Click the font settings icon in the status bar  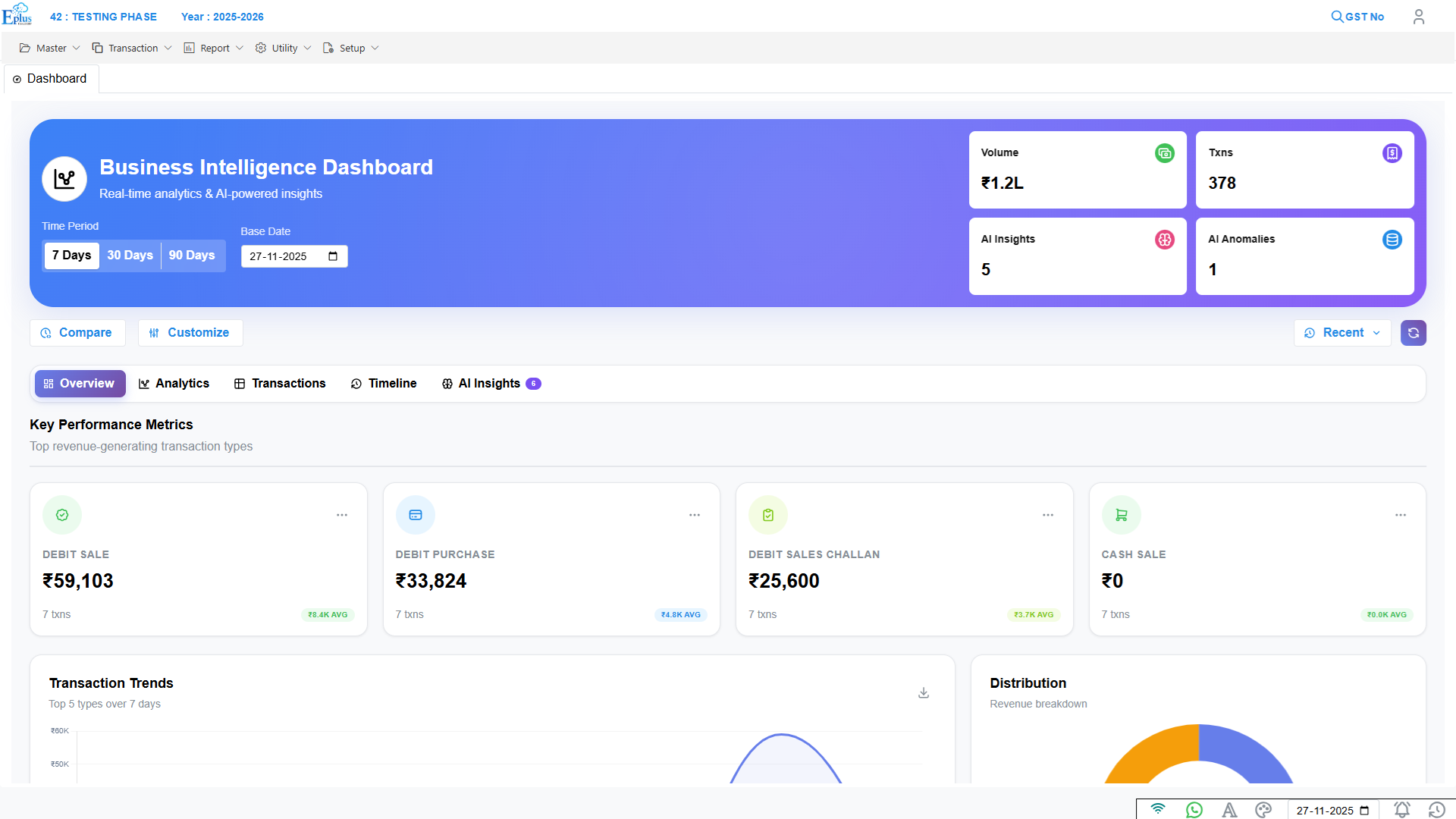click(1228, 810)
